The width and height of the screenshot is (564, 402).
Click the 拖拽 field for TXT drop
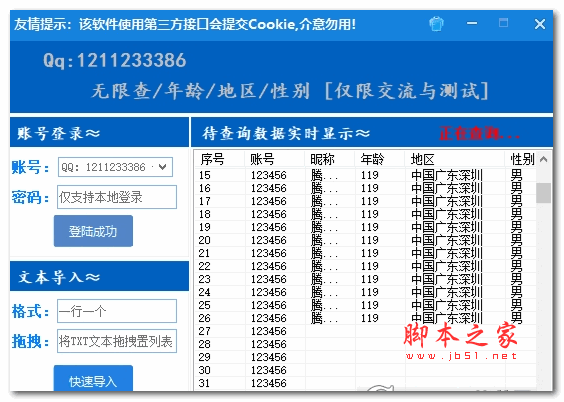(117, 341)
